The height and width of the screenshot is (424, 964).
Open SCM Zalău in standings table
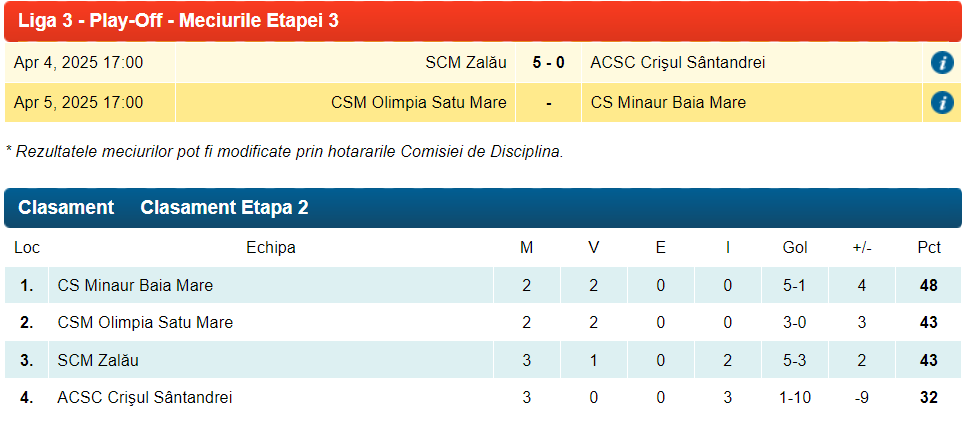(x=98, y=360)
